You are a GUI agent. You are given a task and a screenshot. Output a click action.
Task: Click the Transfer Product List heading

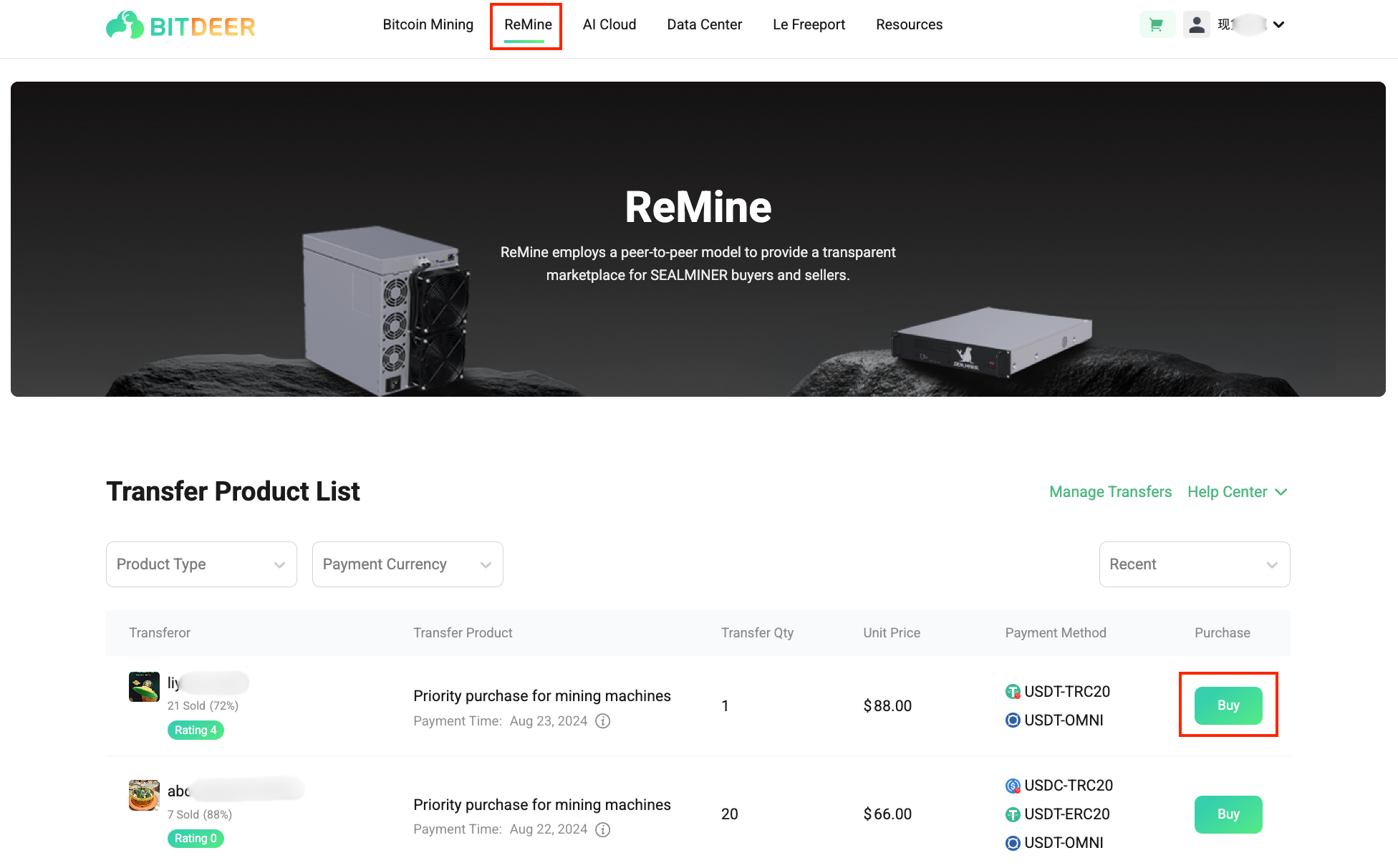233,491
